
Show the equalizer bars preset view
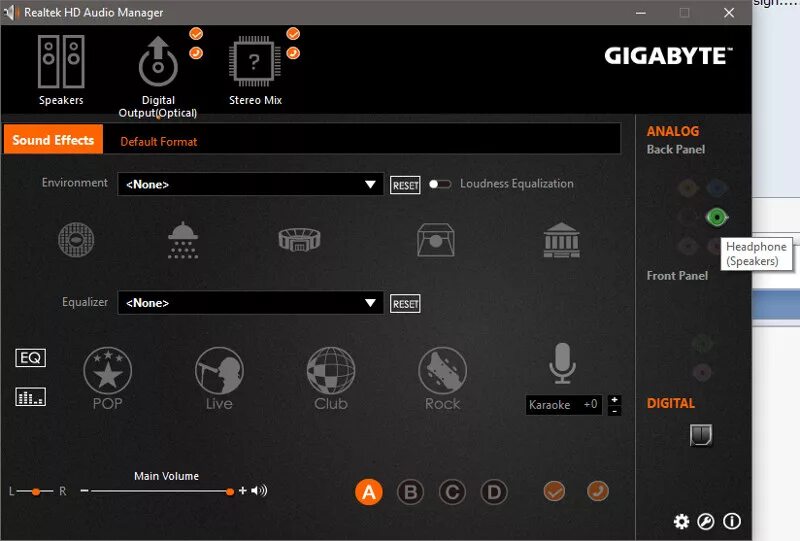tap(31, 397)
